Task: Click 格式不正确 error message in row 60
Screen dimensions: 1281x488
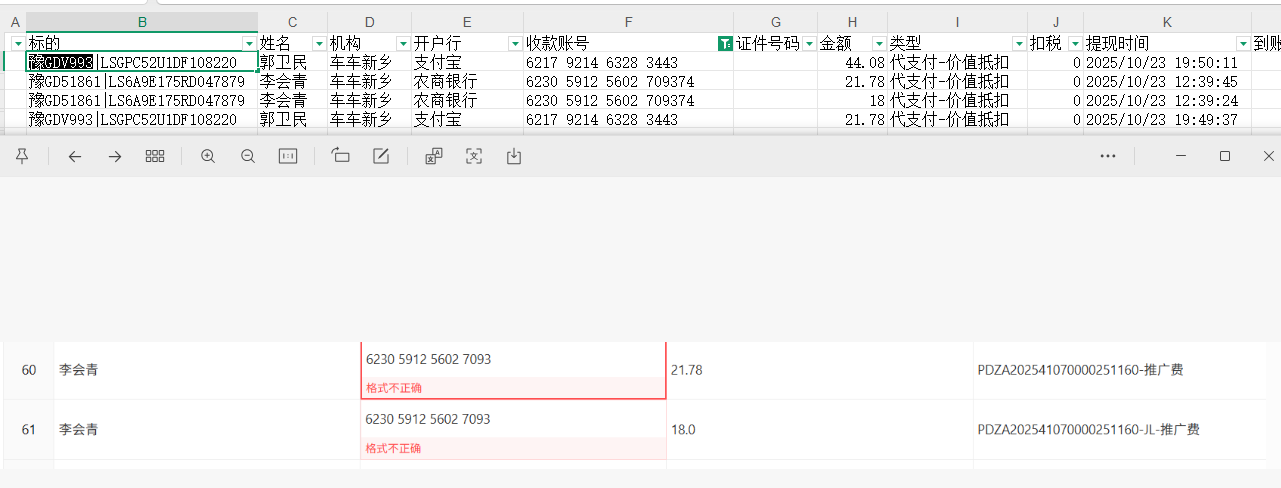Action: click(394, 388)
